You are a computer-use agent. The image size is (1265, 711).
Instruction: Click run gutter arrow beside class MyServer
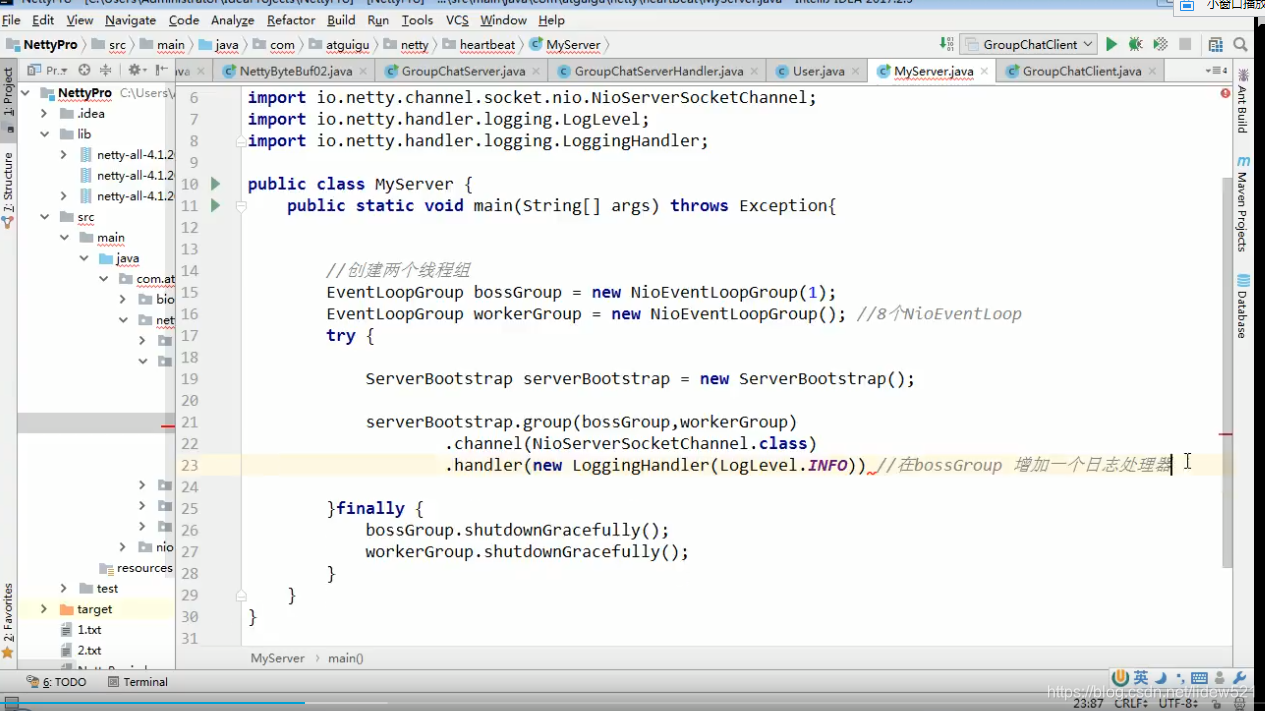coord(215,184)
